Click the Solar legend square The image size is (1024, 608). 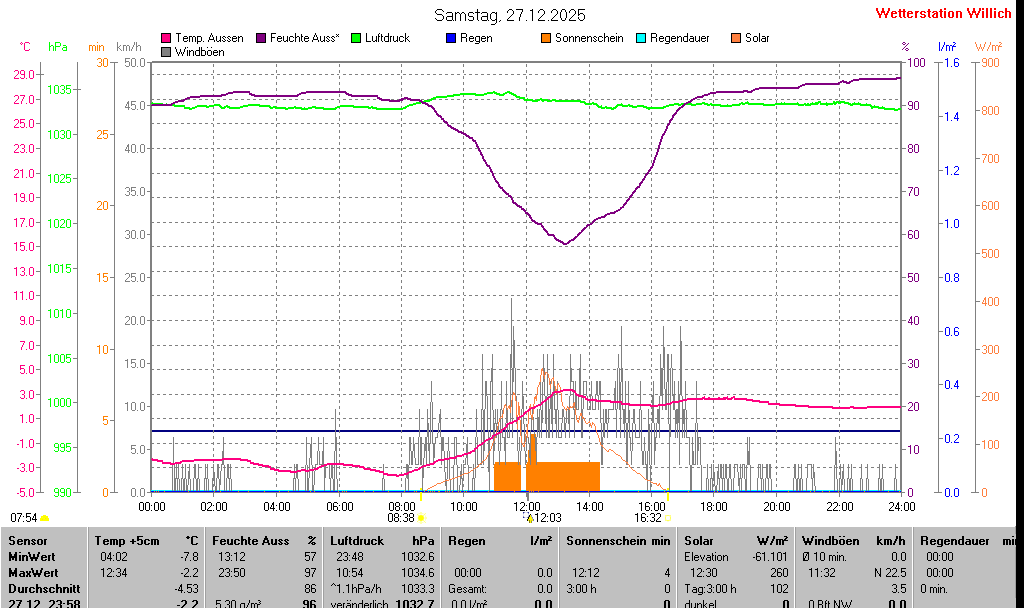pos(735,38)
